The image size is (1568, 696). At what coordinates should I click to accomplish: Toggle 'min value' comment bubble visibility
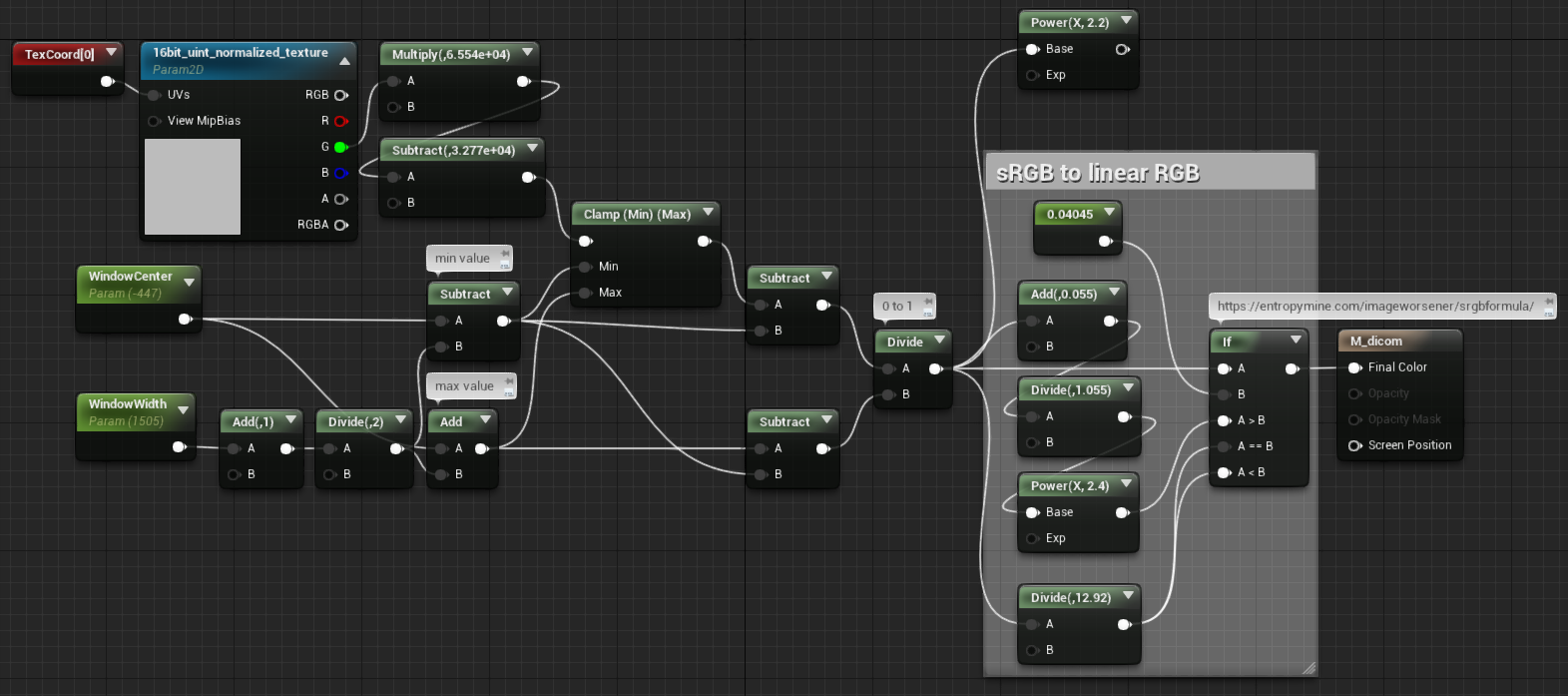(x=505, y=266)
